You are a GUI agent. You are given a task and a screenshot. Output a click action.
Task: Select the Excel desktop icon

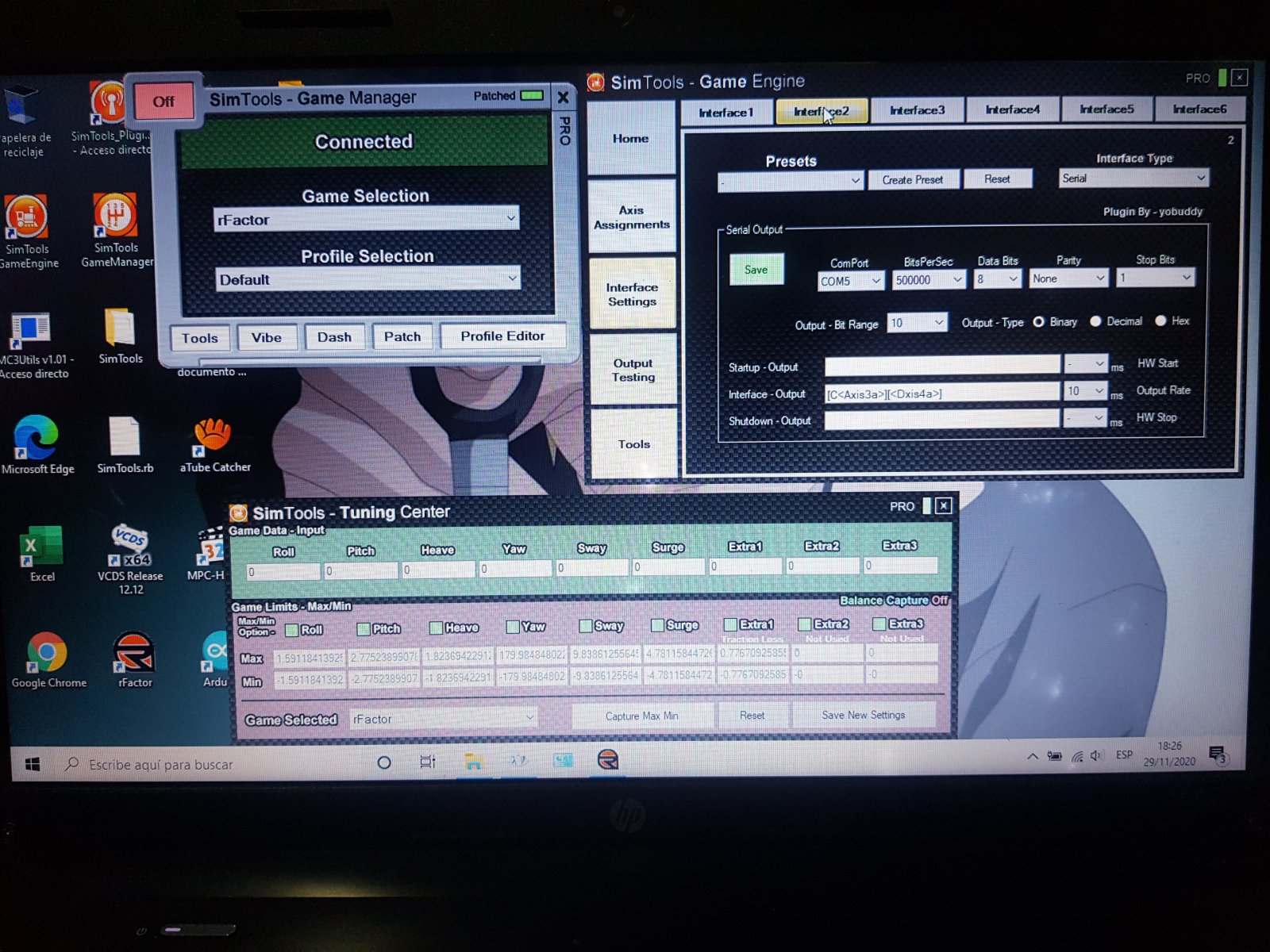click(41, 554)
